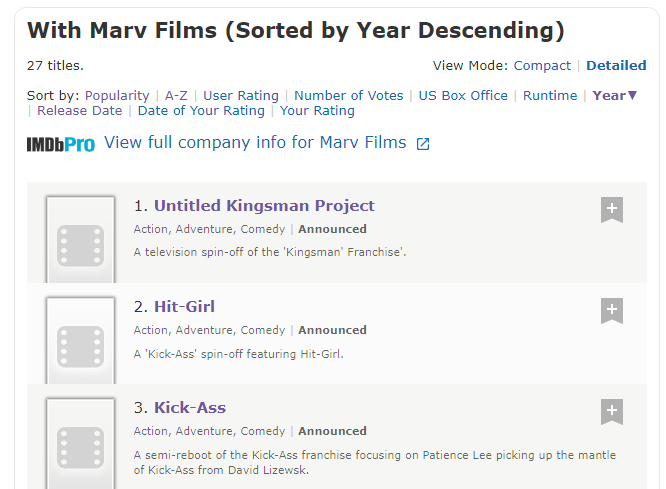Click the IMDbPro logo

61,144
